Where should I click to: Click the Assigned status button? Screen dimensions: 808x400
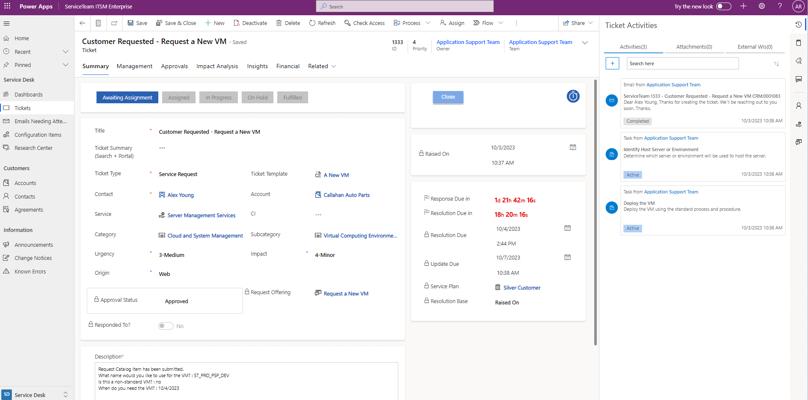pos(179,97)
